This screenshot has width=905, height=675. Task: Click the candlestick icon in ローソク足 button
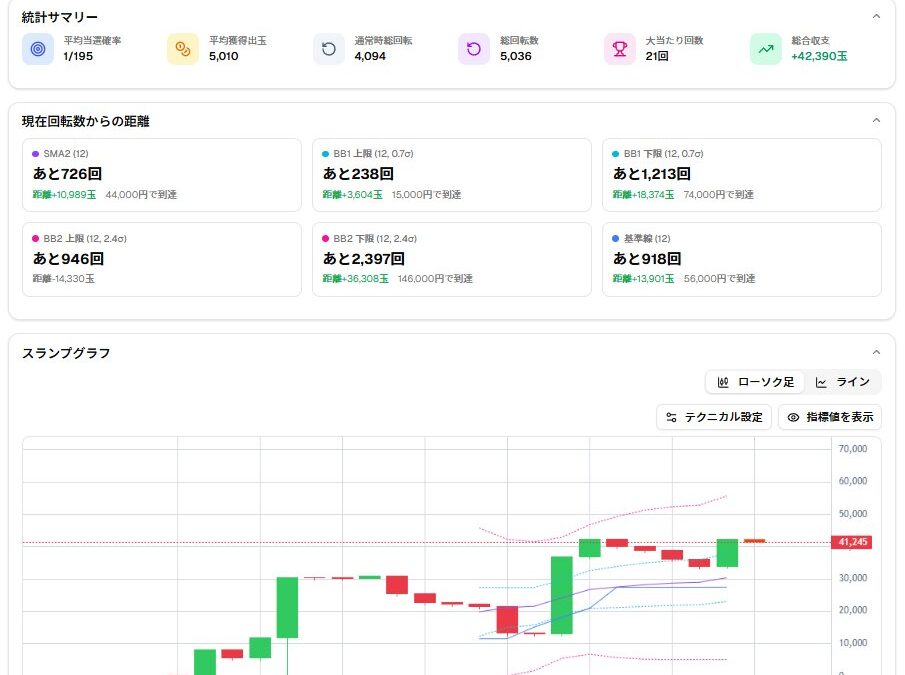point(723,382)
